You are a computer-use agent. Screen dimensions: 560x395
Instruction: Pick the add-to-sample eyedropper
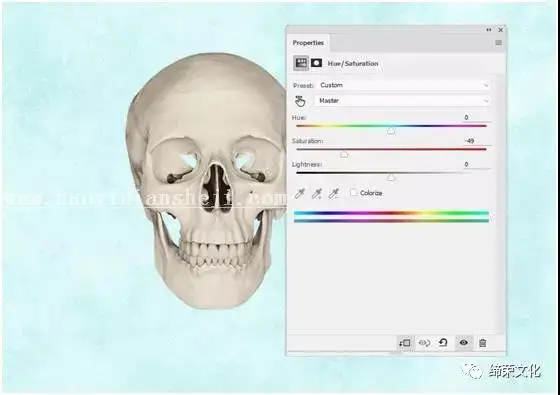click(x=316, y=194)
